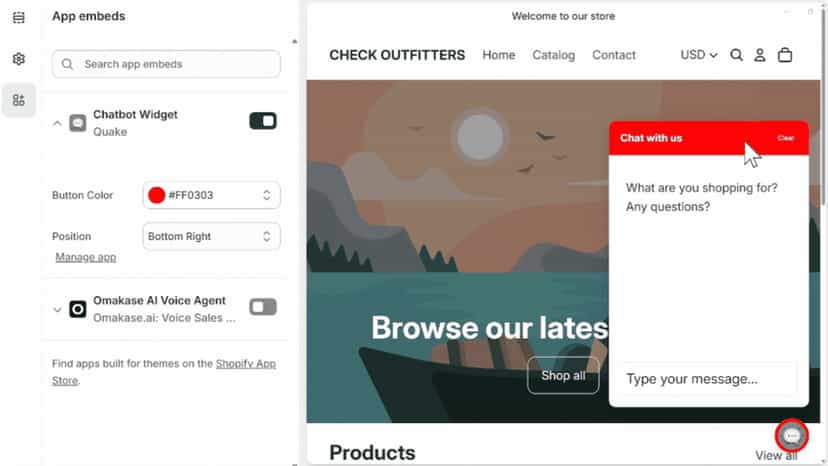
Task: Click Clear in chat header
Action: tap(785, 138)
